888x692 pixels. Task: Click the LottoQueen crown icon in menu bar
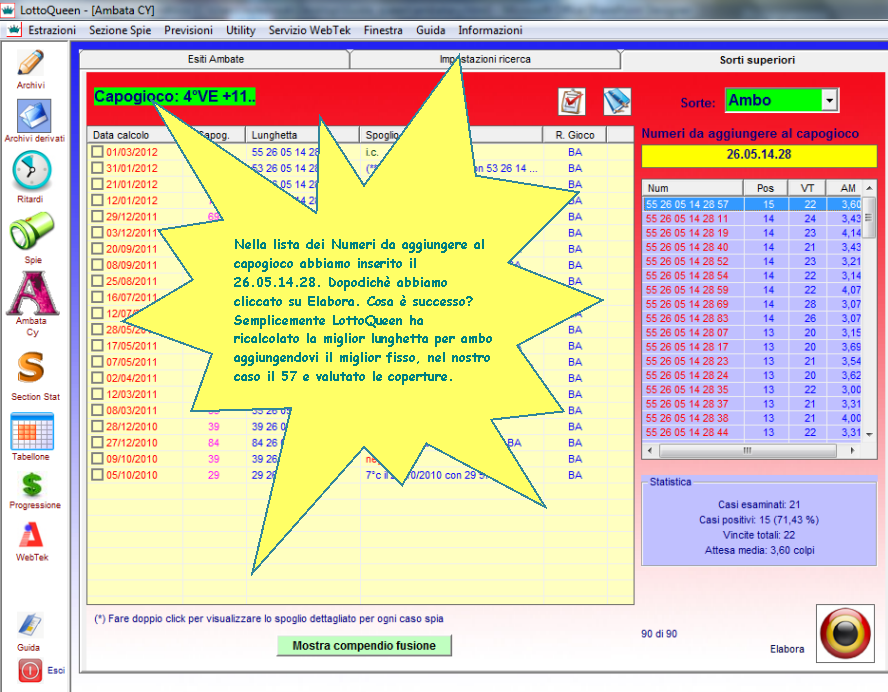click(14, 30)
